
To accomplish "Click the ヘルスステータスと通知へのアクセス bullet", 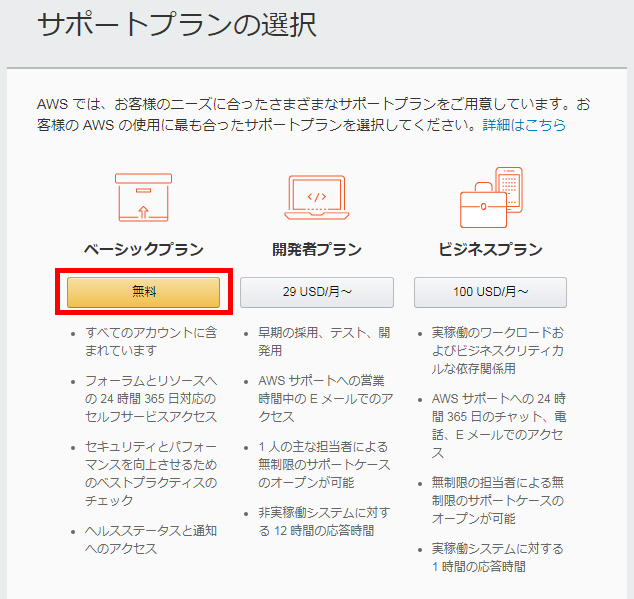I will [x=151, y=539].
